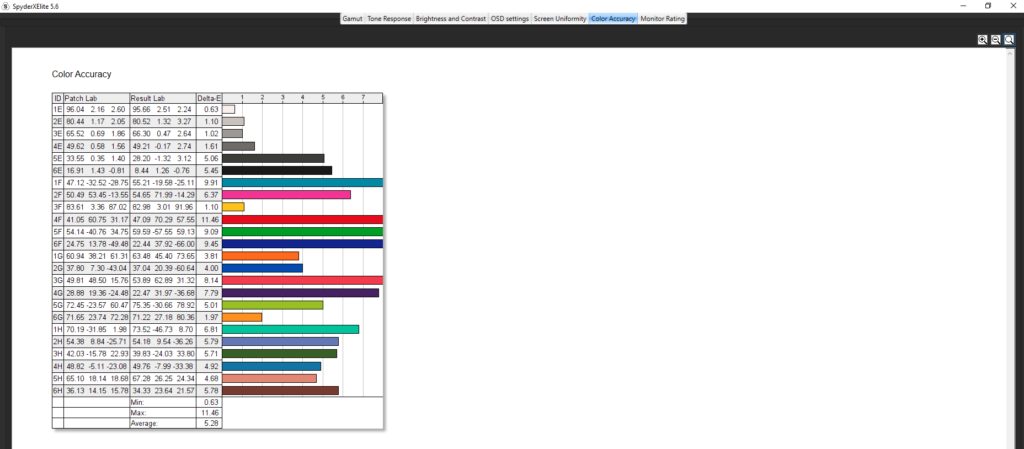
Task: Click the zoom out magnifier icon
Action: click(996, 40)
